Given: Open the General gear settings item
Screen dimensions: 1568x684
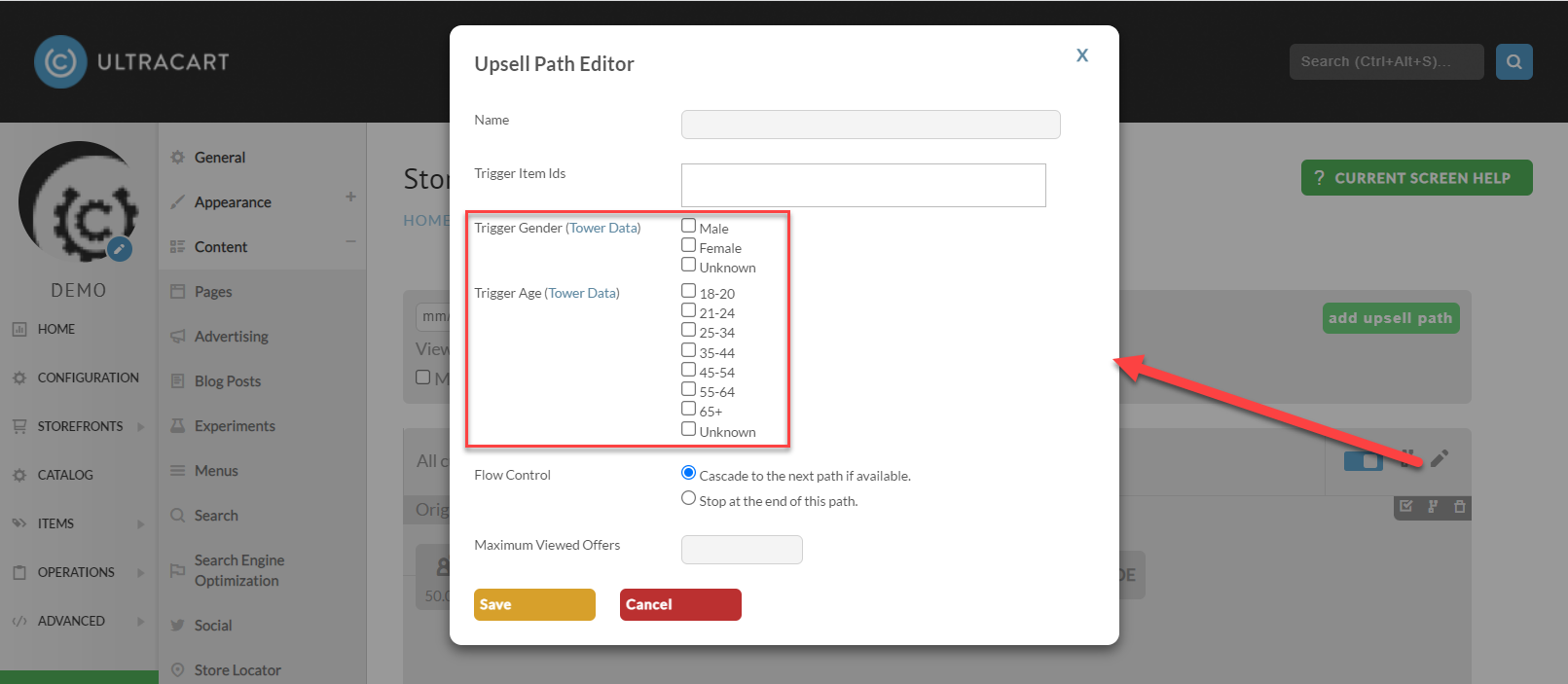Looking at the screenshot, I should tap(219, 158).
